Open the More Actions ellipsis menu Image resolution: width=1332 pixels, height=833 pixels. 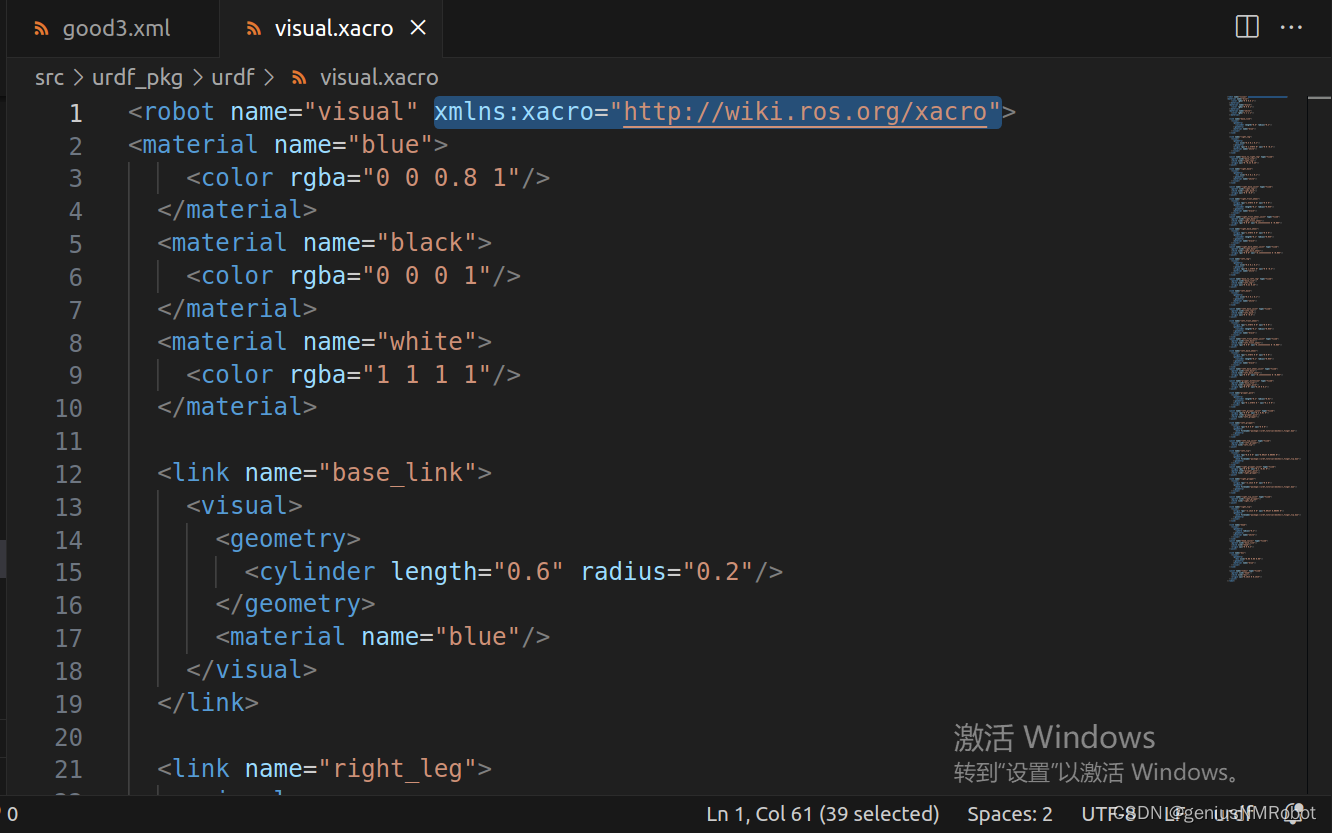click(1291, 27)
